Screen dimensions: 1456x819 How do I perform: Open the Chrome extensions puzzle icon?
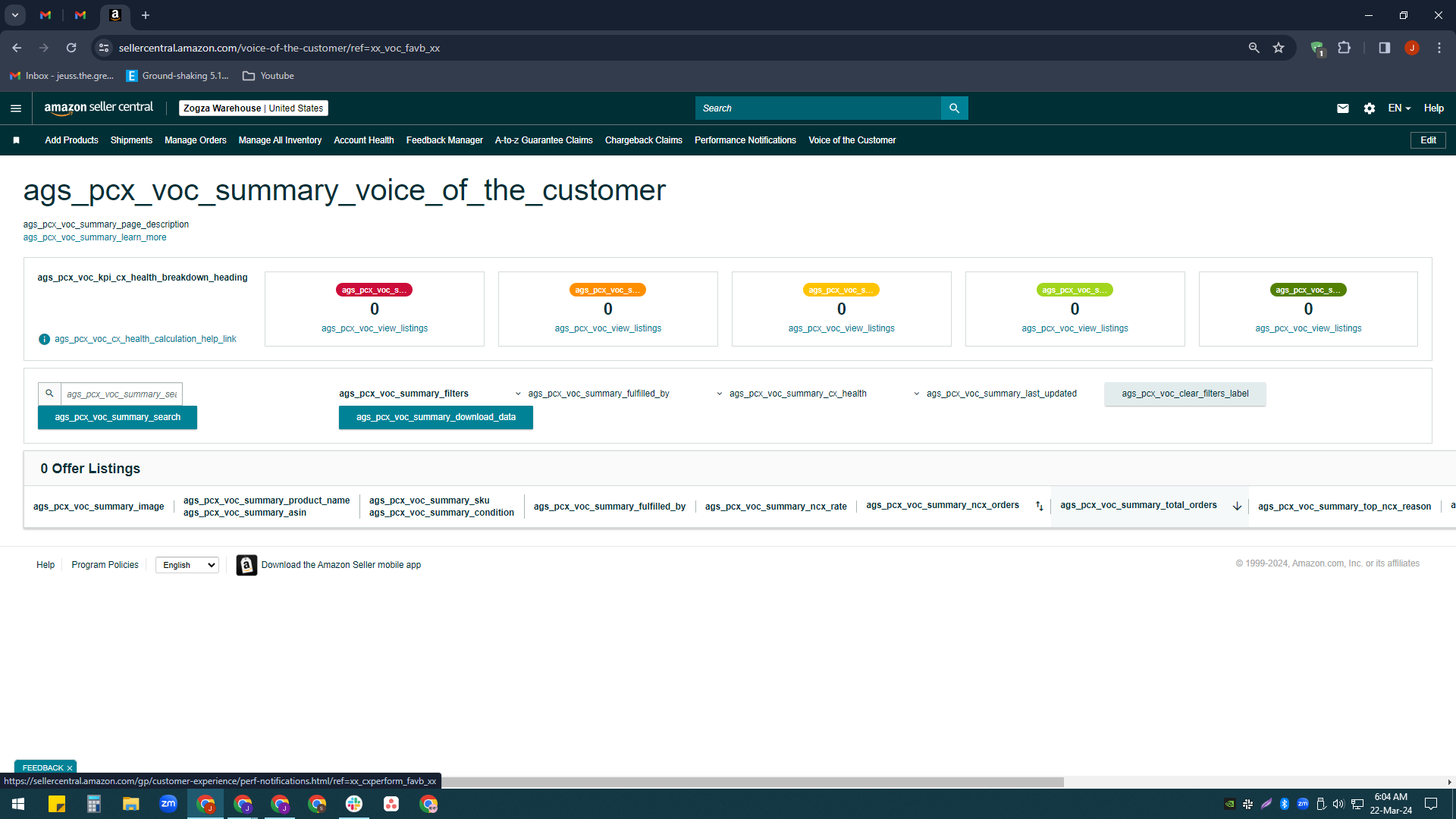coord(1345,48)
